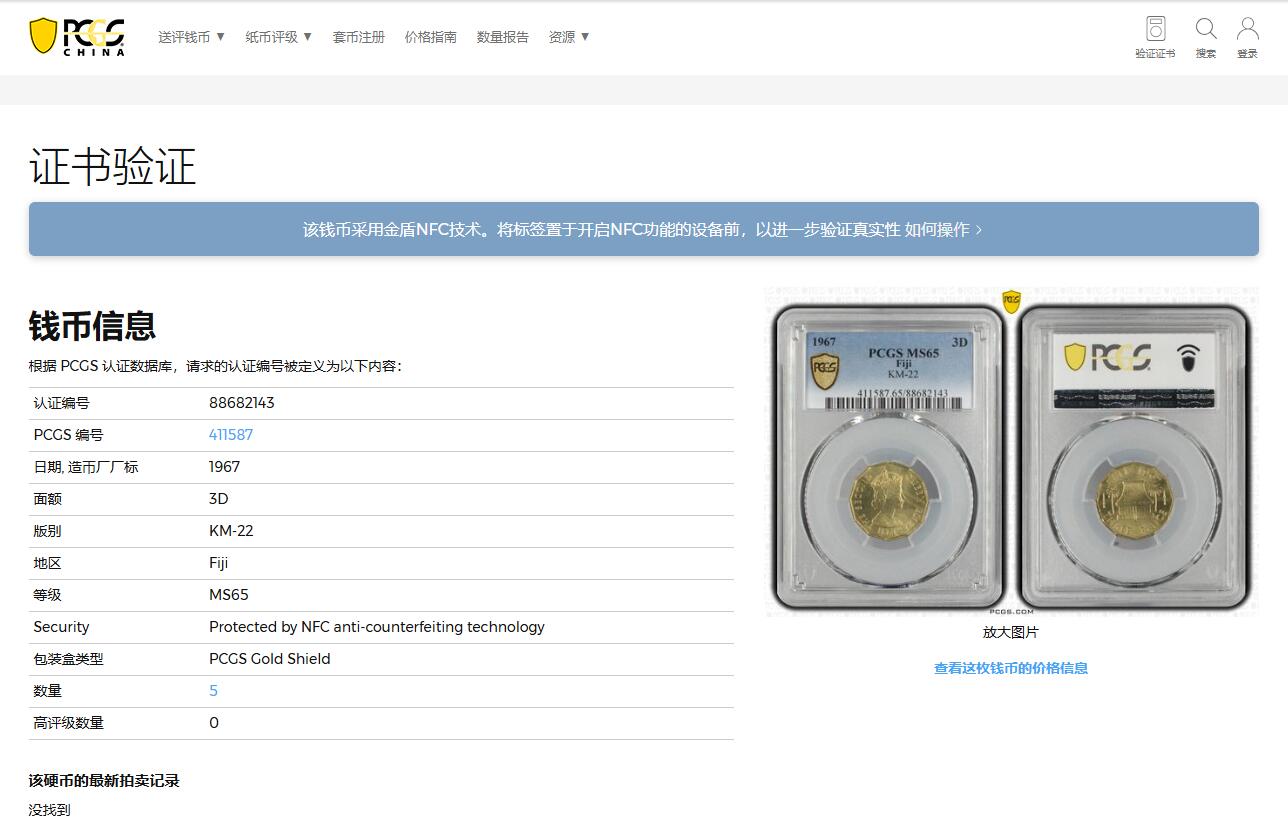
Task: Click the 登录 login icon
Action: [x=1247, y=37]
